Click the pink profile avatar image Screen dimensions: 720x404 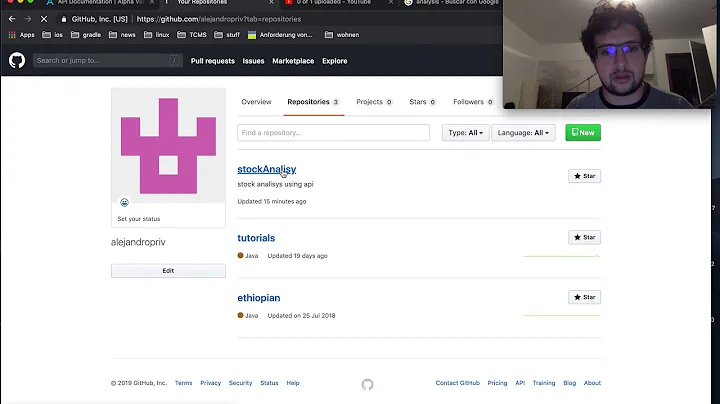(168, 146)
